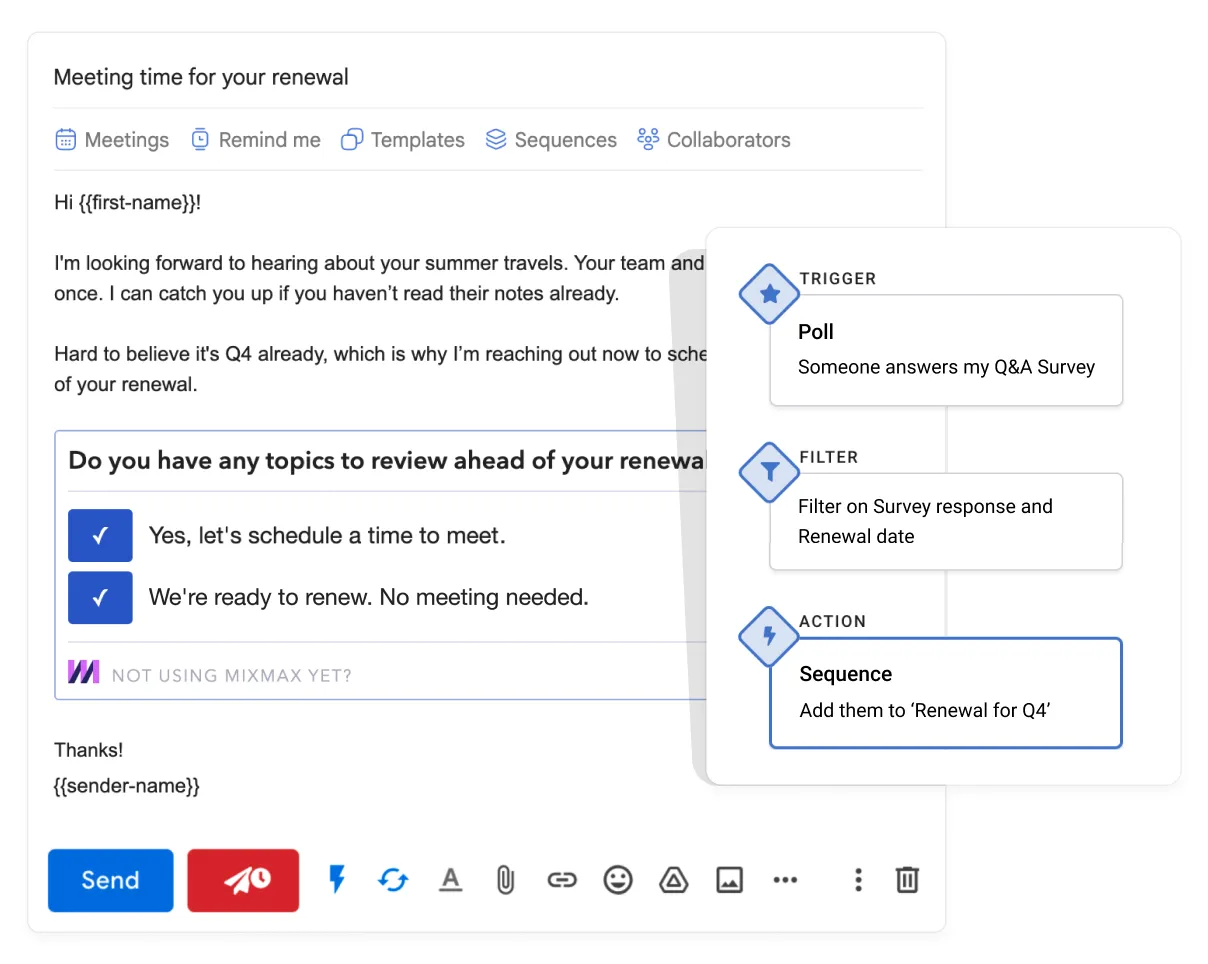Screen dimensions: 1208x964
Task: Open the Sequences toolbar item
Action: pyautogui.click(x=551, y=140)
